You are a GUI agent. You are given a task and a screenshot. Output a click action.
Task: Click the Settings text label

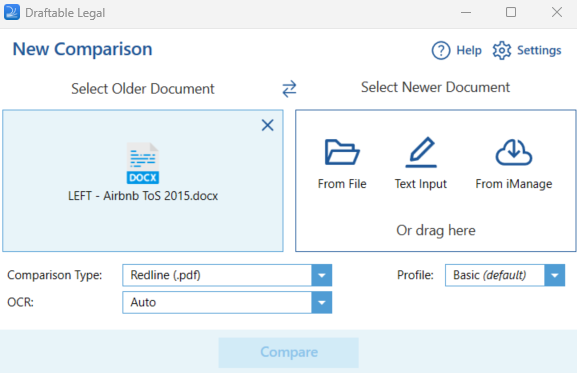click(539, 50)
